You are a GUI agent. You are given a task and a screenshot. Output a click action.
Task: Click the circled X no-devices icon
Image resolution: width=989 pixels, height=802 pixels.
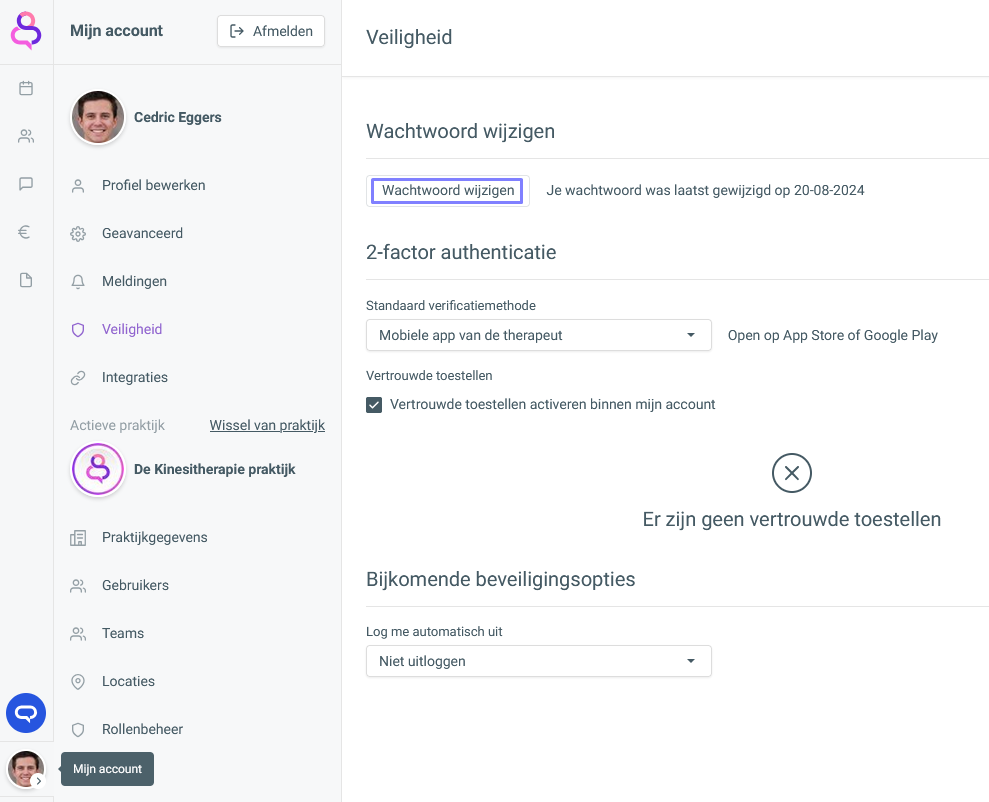point(792,473)
